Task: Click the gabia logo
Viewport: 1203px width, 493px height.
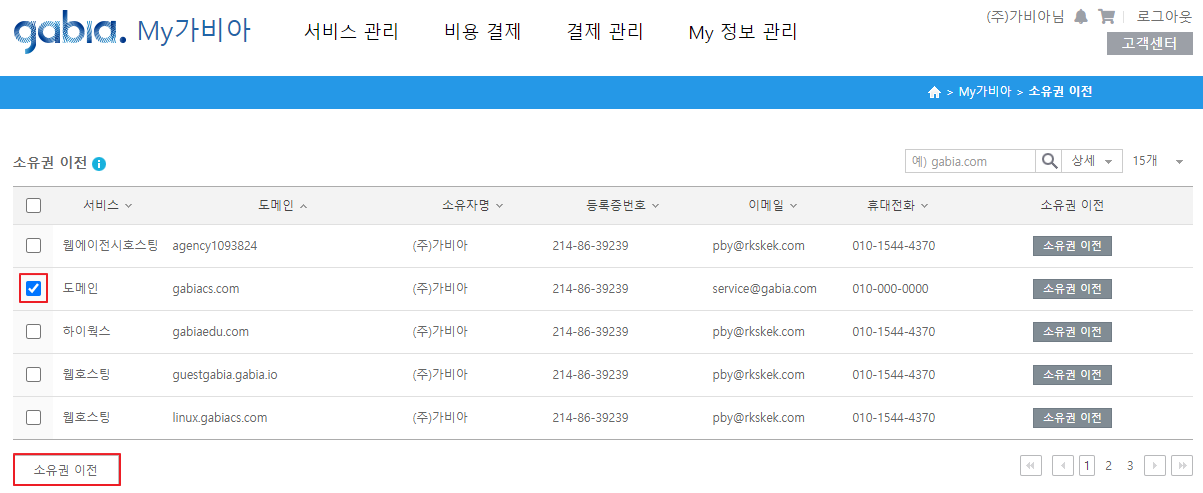Action: click(70, 33)
